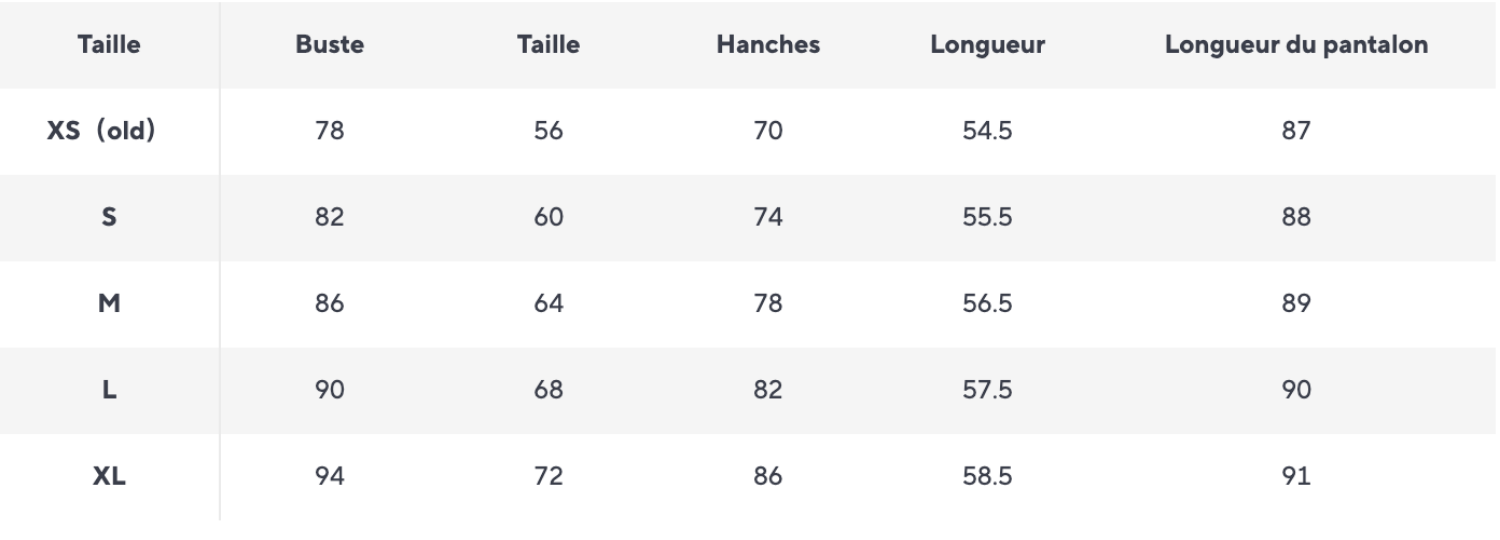
Task: Click Longueur value 58.5 for XL
Action: [987, 476]
